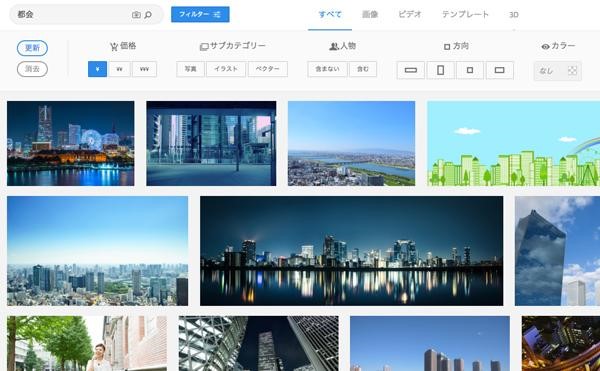This screenshot has width=600, height=371.
Task: Toggle the ¥¥¥ price filter
Action: click(x=144, y=69)
